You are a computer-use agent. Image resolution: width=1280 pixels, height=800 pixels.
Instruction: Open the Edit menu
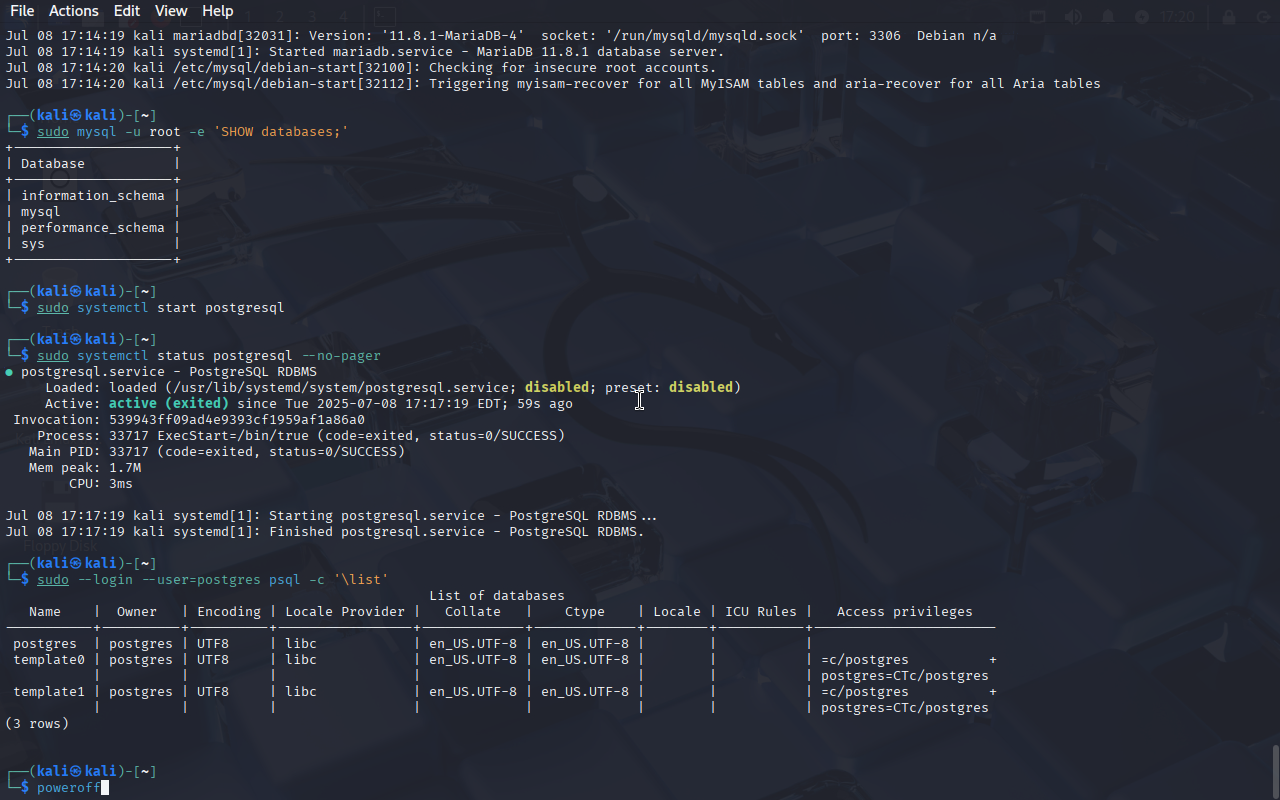127,11
